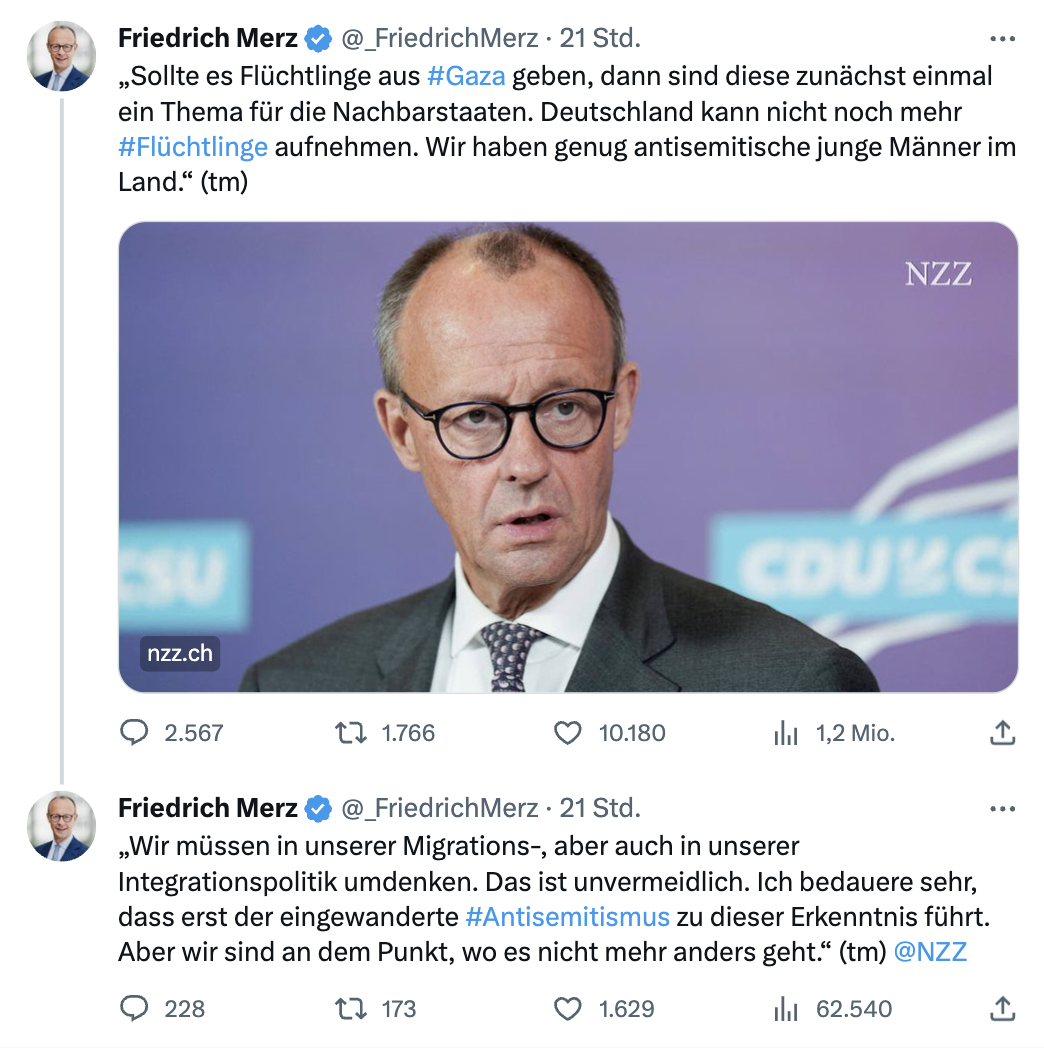Click the profile avatar on first tweet
The height and width of the screenshot is (1048, 1044).
coord(61,57)
